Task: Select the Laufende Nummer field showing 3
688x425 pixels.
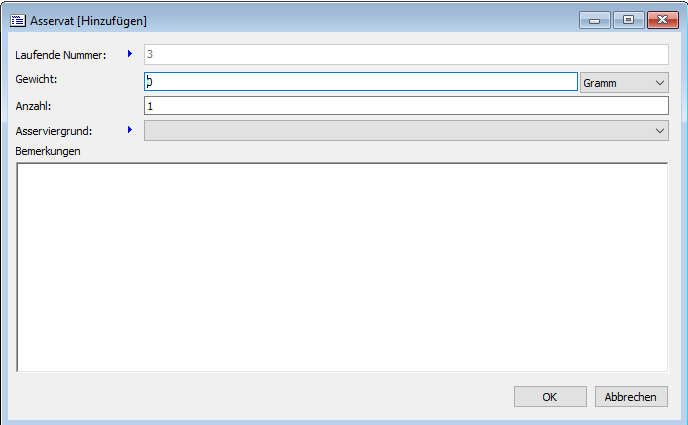Action: click(405, 55)
